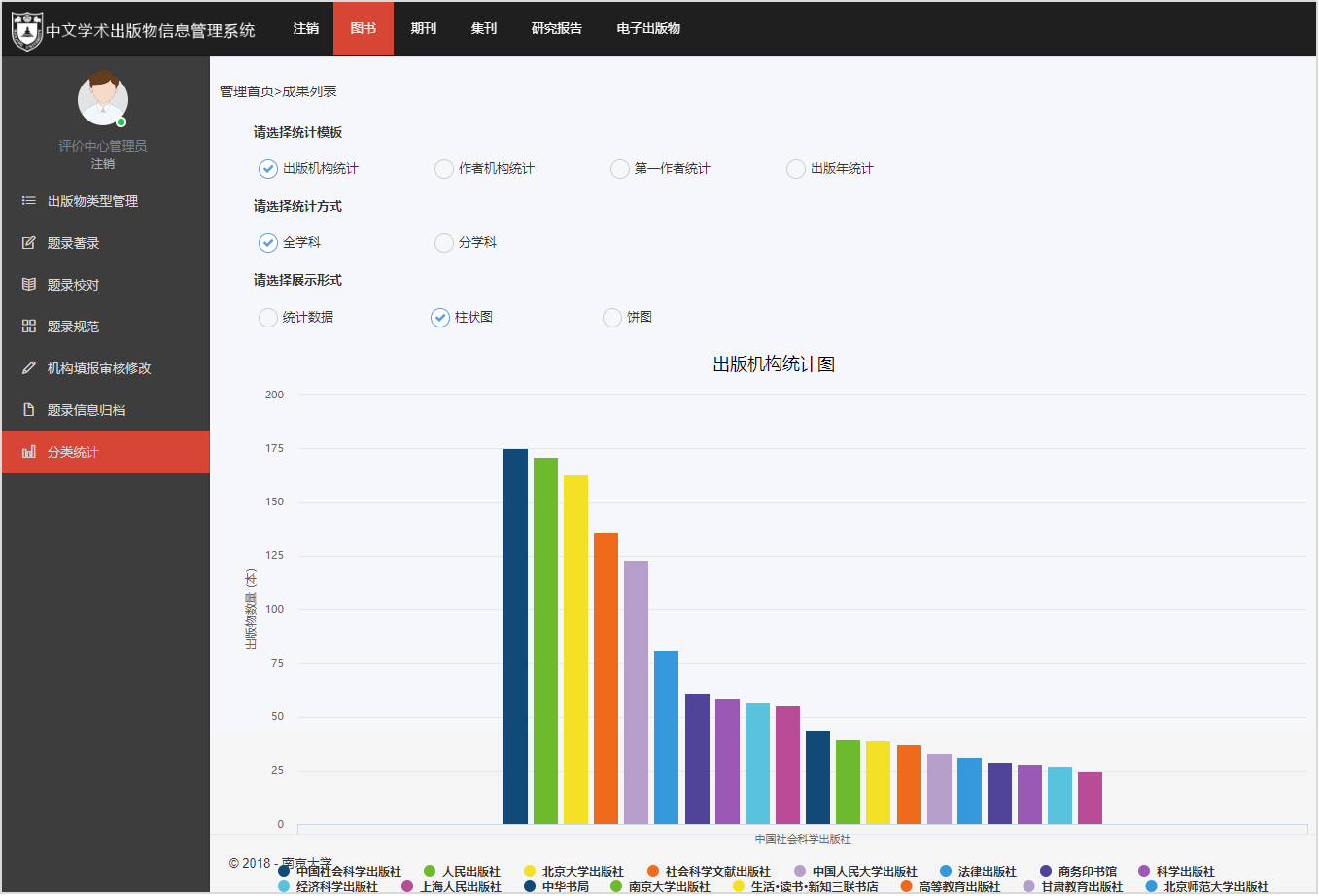Click the grid icon beside 题录规范

(x=29, y=327)
